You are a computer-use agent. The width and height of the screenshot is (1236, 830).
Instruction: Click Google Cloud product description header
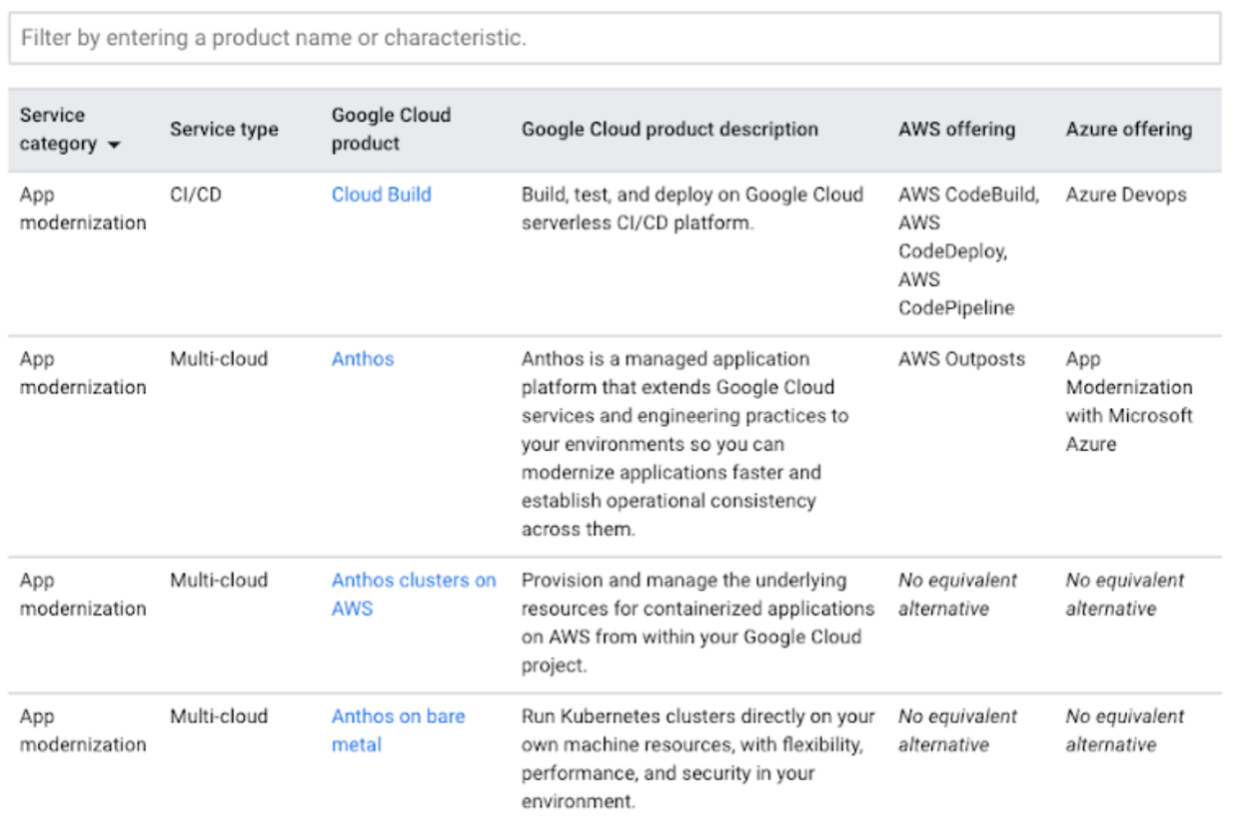670,129
